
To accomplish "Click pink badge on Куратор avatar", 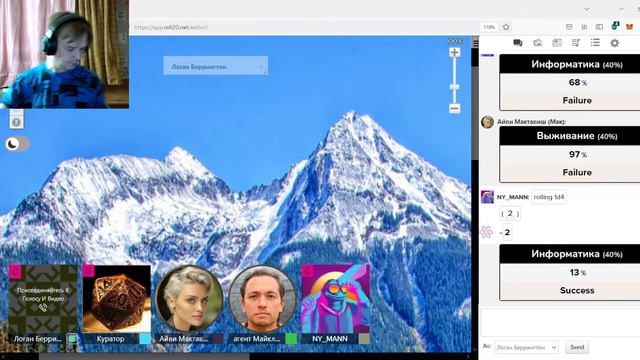I will tap(88, 271).
